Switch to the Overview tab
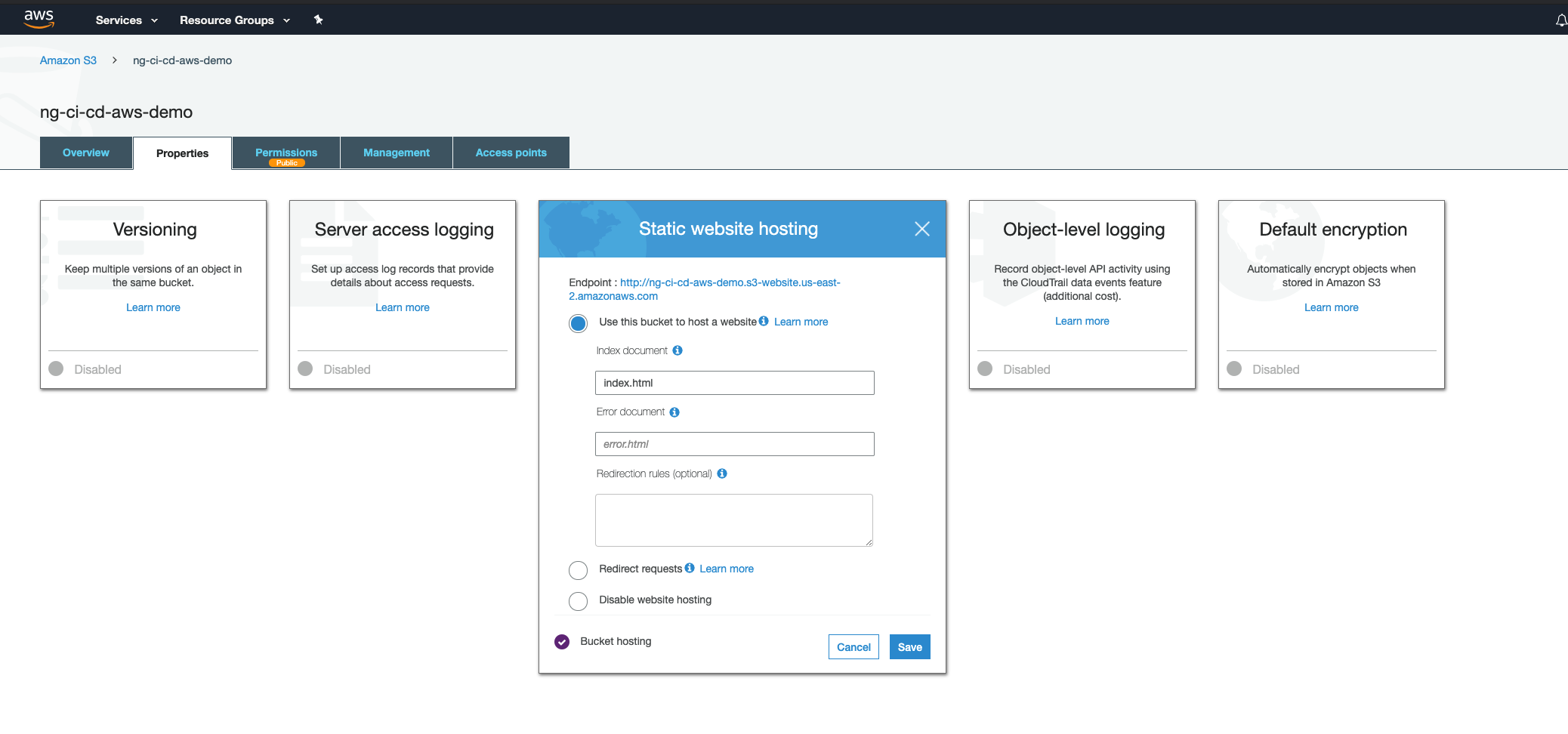 [x=86, y=153]
